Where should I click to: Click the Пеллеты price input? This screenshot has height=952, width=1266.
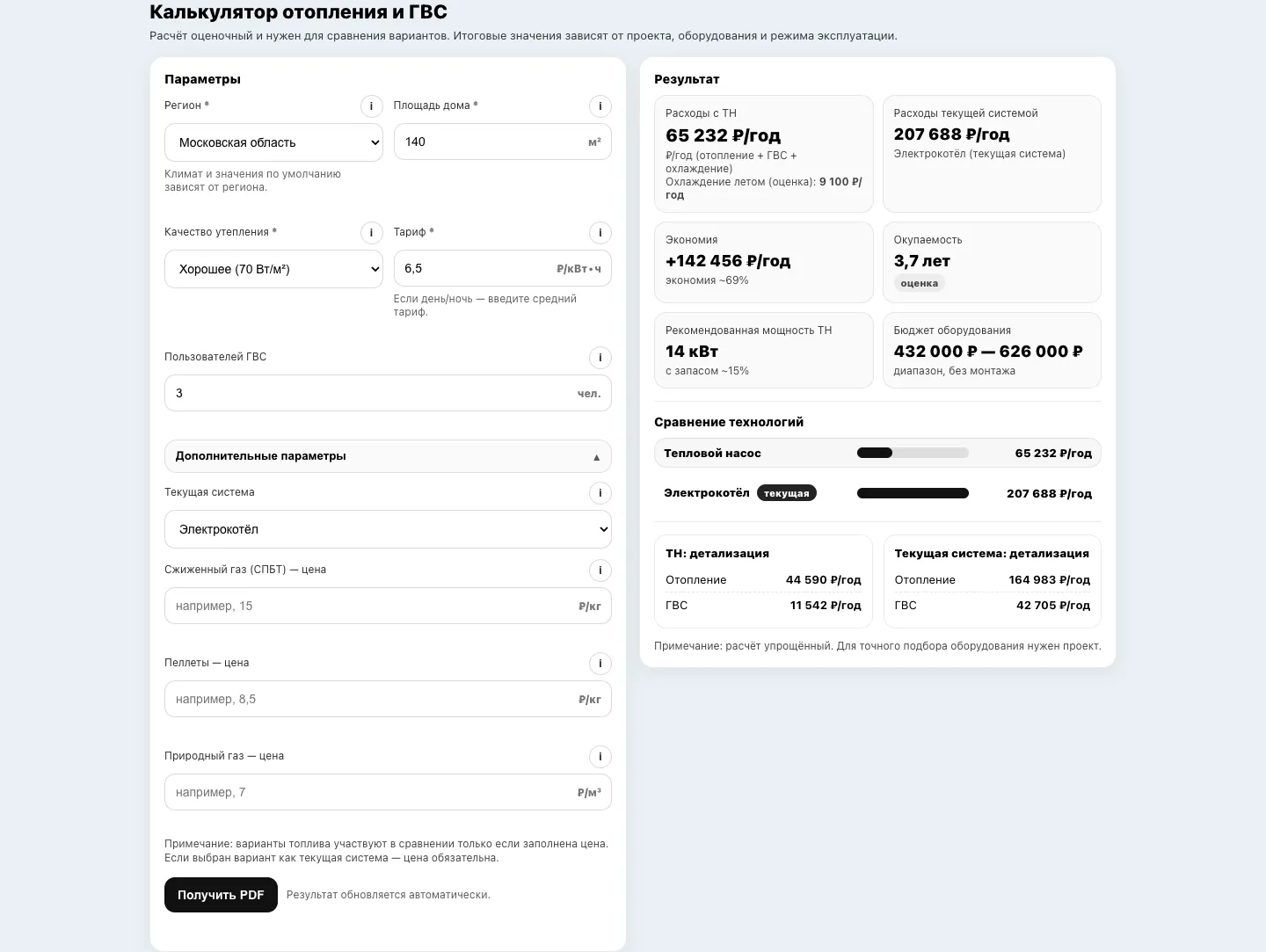388,699
